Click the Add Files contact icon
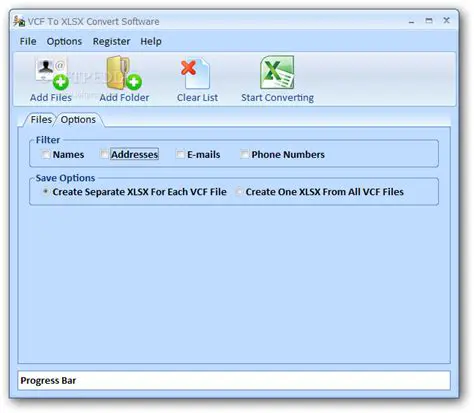Image resolution: width=474 pixels, height=413 pixels. click(52, 74)
